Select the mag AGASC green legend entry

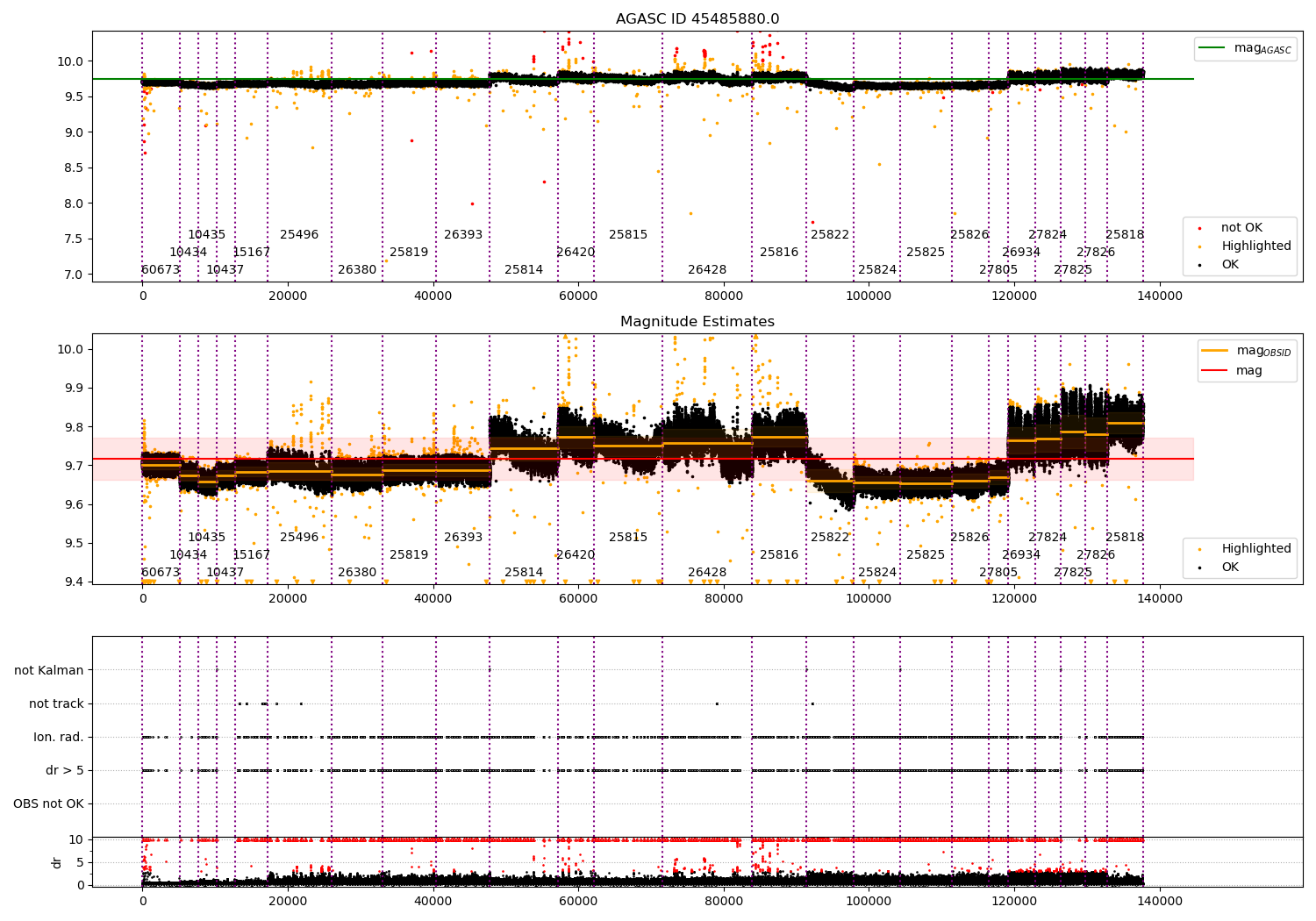(1245, 48)
